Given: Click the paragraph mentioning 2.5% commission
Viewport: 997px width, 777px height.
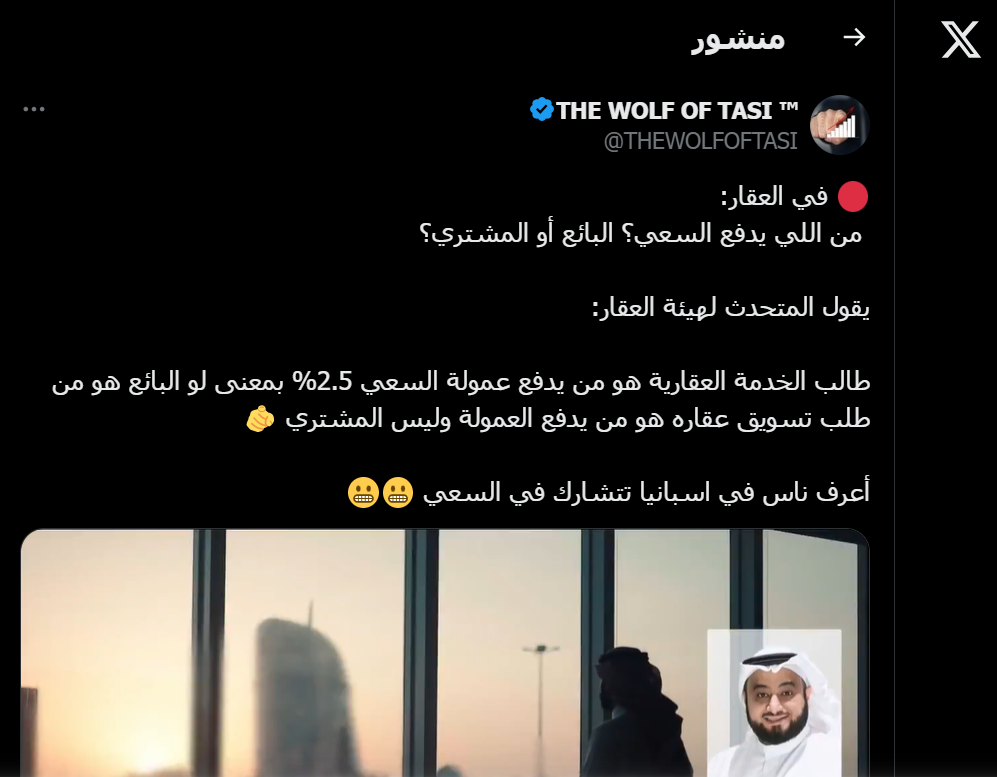Looking at the screenshot, I should (461, 400).
